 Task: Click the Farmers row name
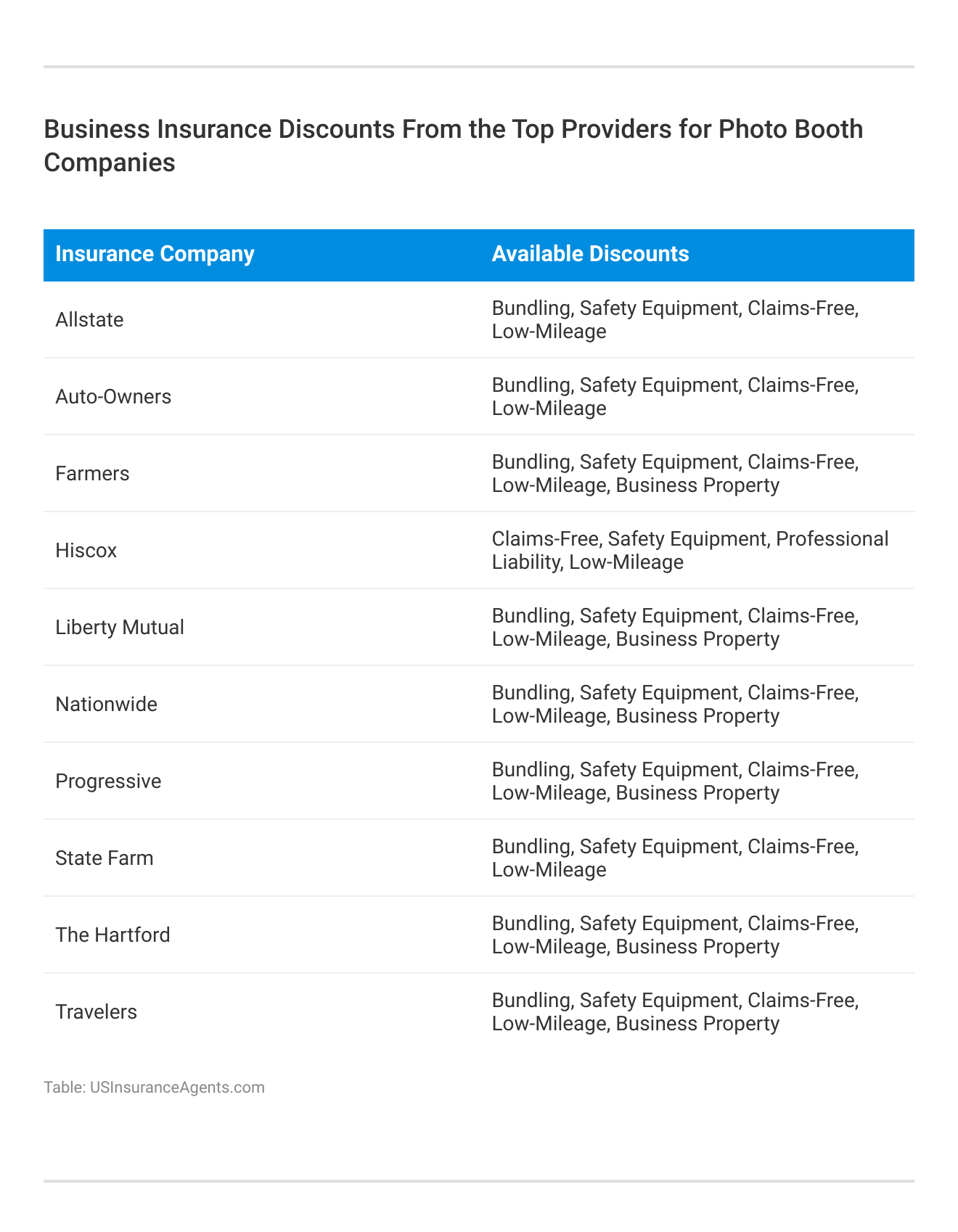[92, 474]
